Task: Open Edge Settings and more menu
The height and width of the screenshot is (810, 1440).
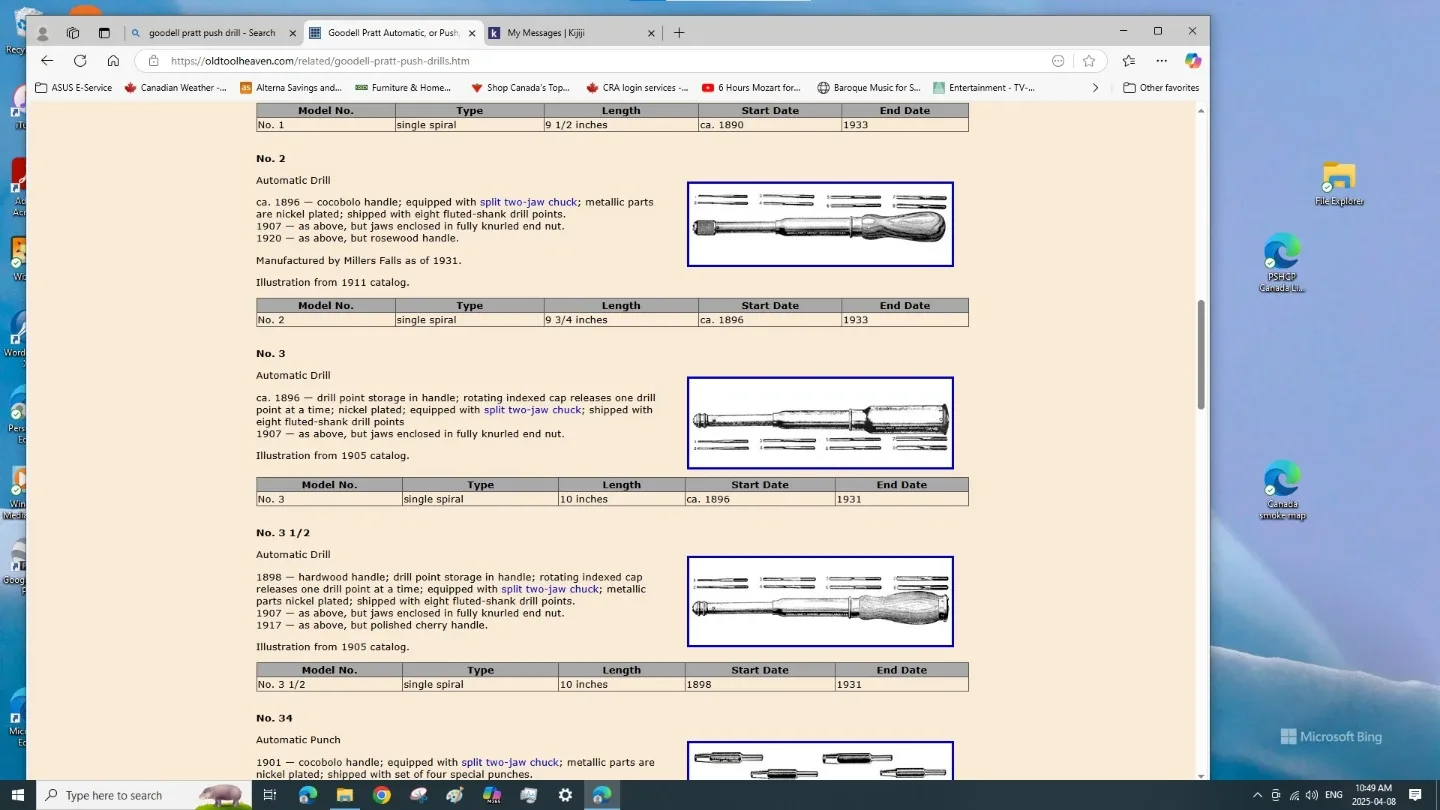Action: point(1161,61)
